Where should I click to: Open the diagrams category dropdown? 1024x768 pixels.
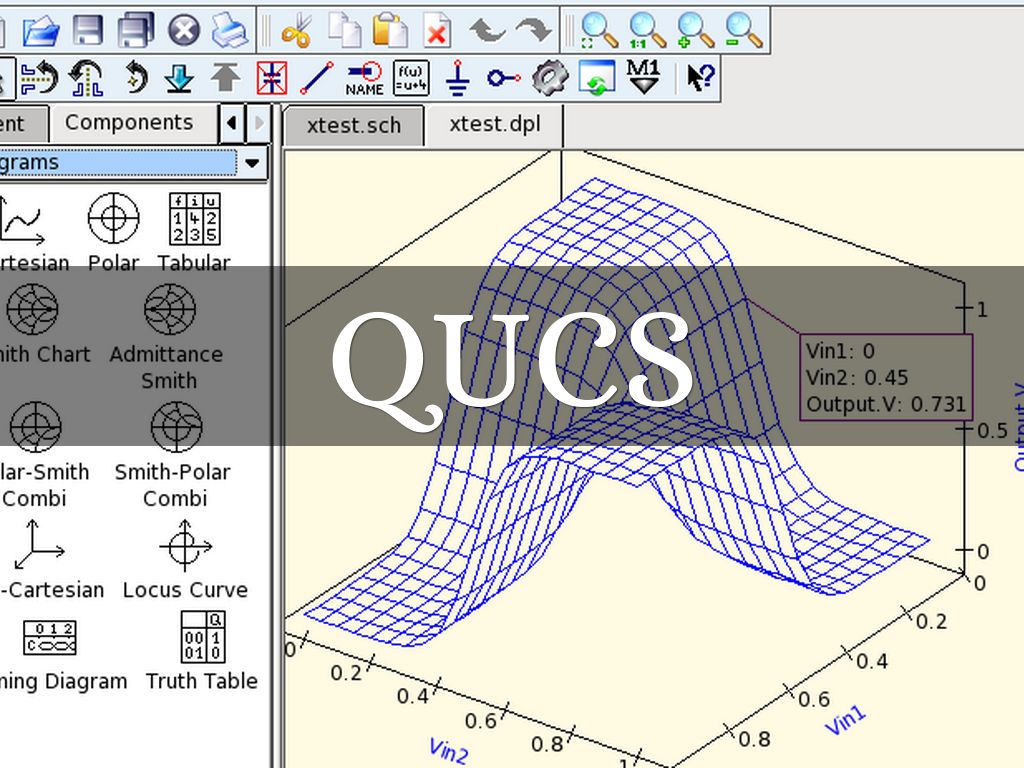tap(251, 162)
